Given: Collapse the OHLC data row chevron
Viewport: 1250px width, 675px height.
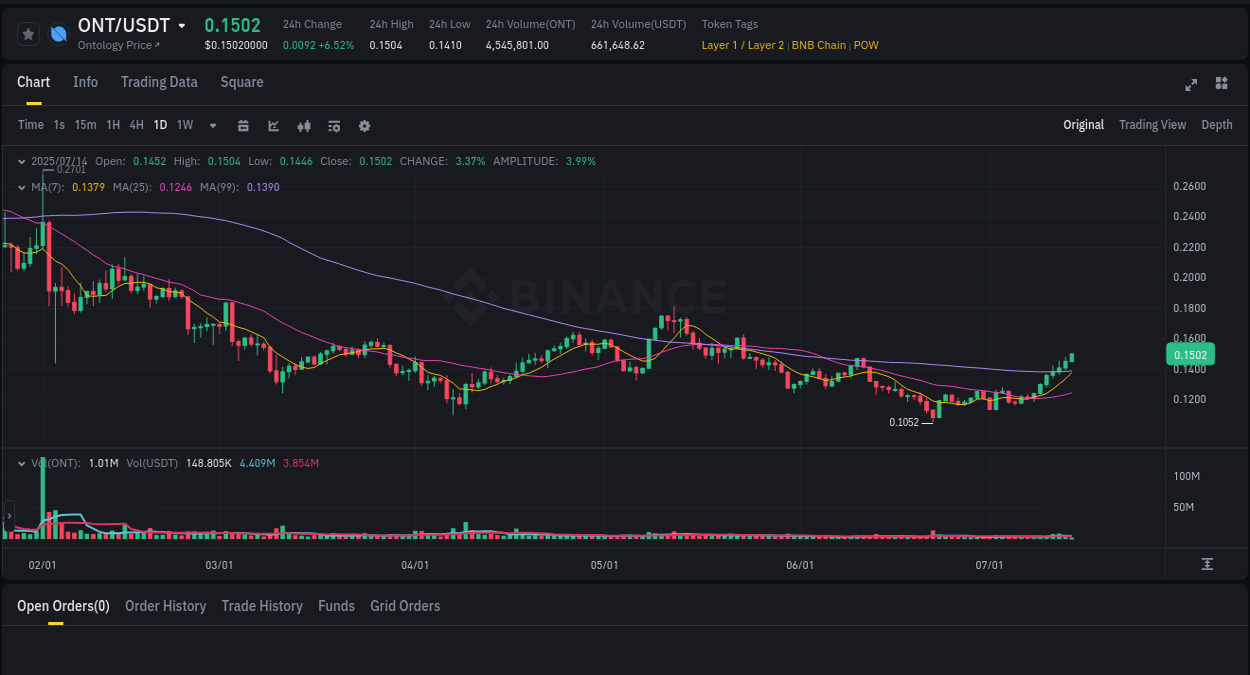Looking at the screenshot, I should 21,160.
